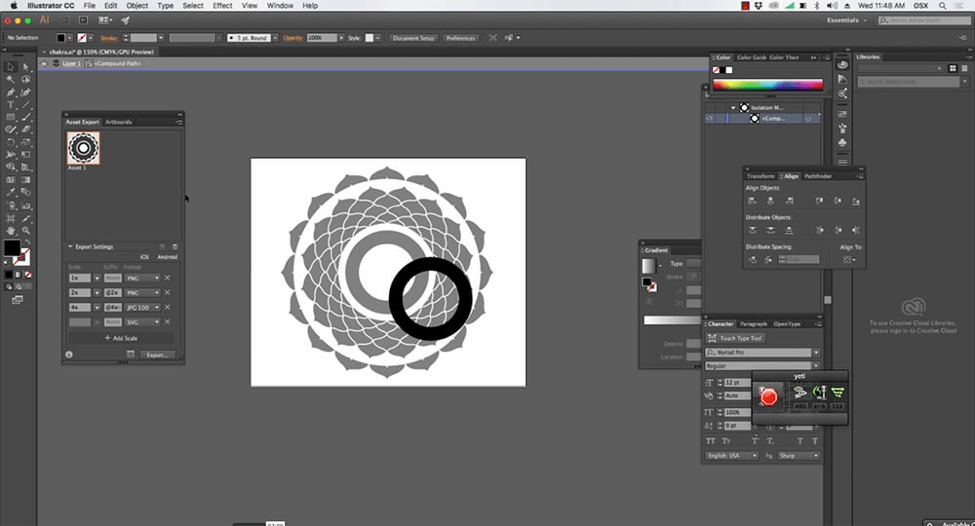Click the Preferences button
The width and height of the screenshot is (975, 526).
(461, 38)
